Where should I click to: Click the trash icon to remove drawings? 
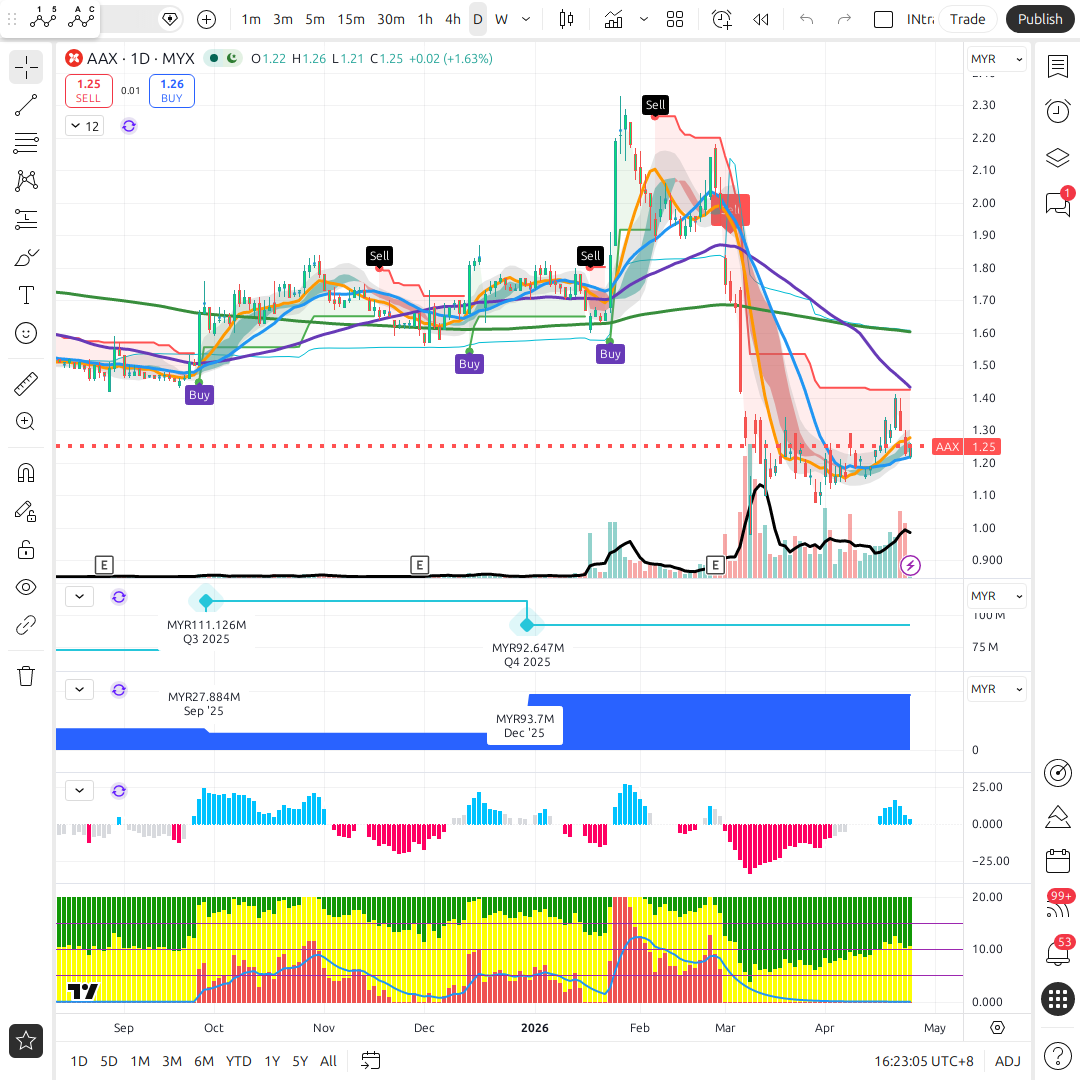coord(26,676)
